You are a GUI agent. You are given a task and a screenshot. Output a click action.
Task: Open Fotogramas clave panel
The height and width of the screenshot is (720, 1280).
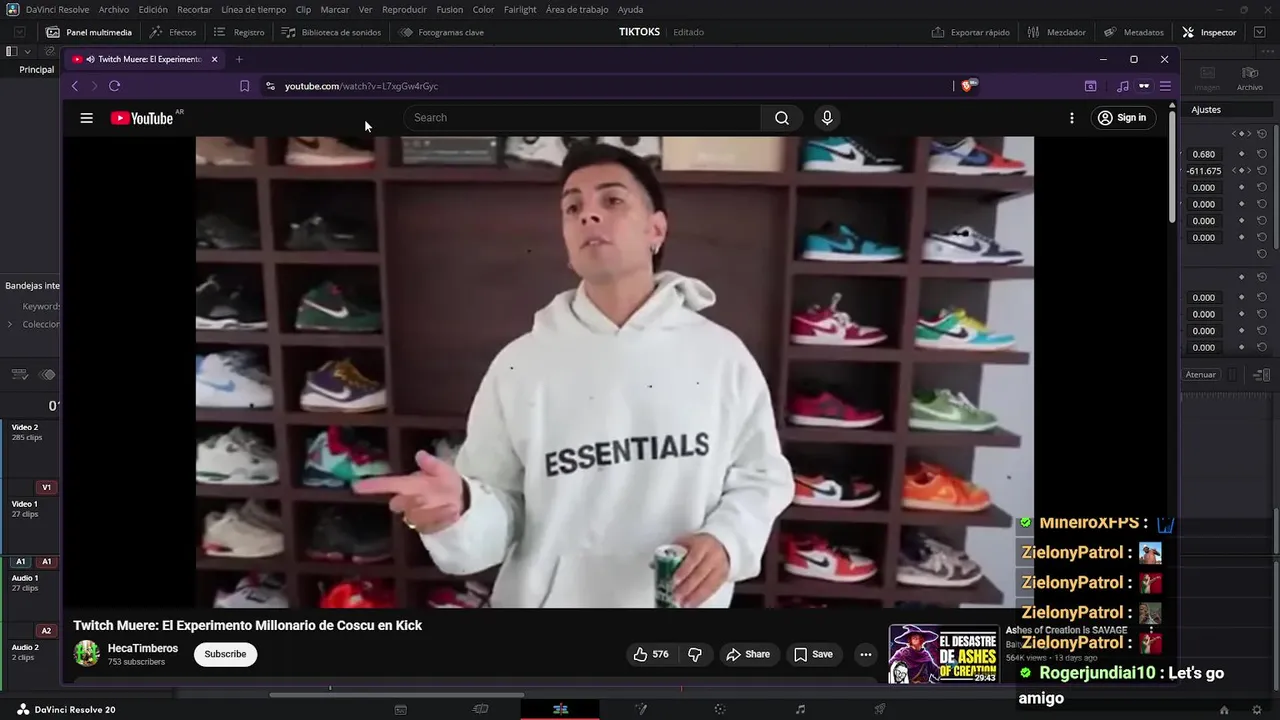(441, 32)
